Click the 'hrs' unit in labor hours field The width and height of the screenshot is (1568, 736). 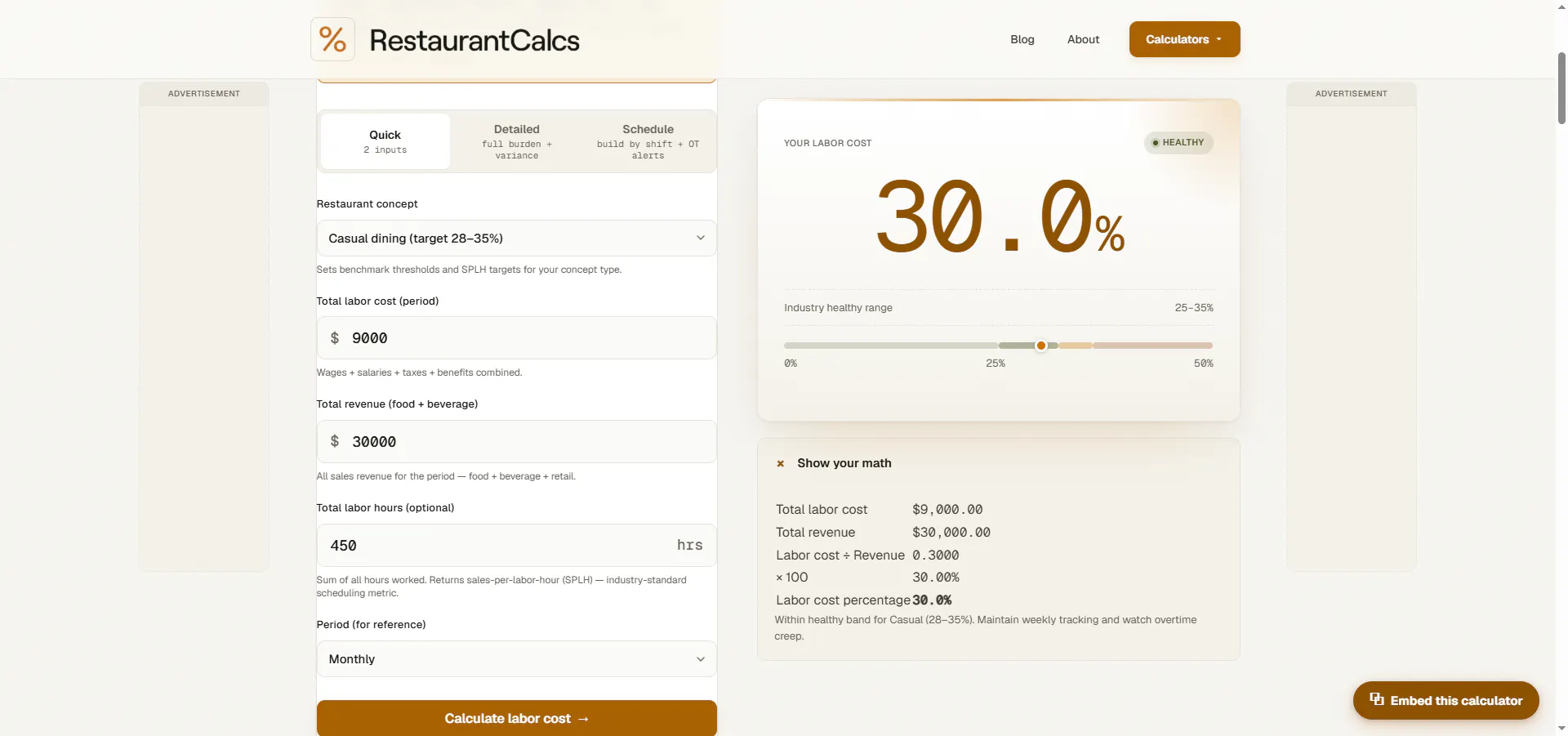pos(689,545)
